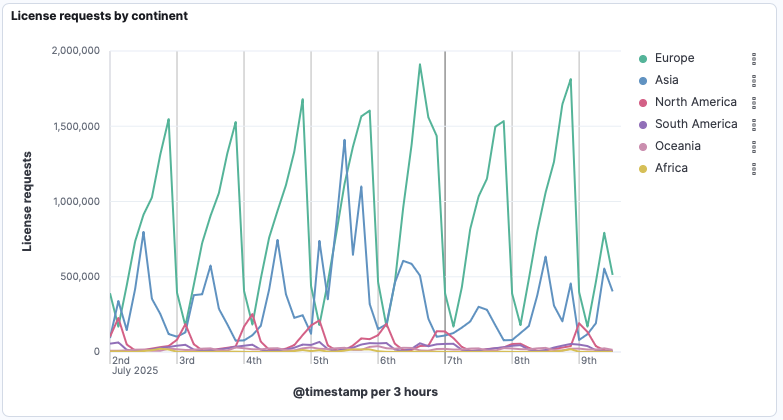
Task: Click the blue Asia color dot
Action: coord(642,80)
